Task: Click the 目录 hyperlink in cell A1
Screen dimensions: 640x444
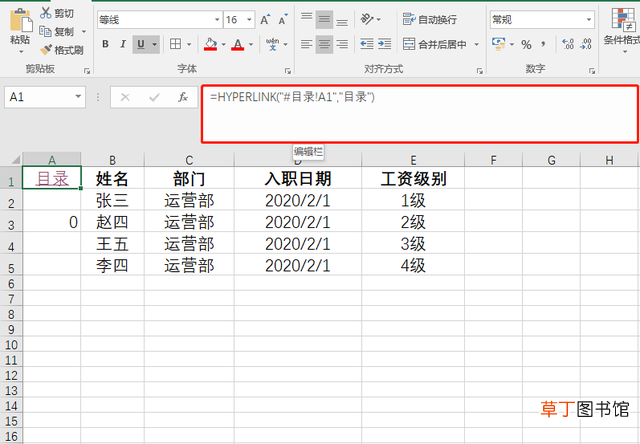Action: 52,179
